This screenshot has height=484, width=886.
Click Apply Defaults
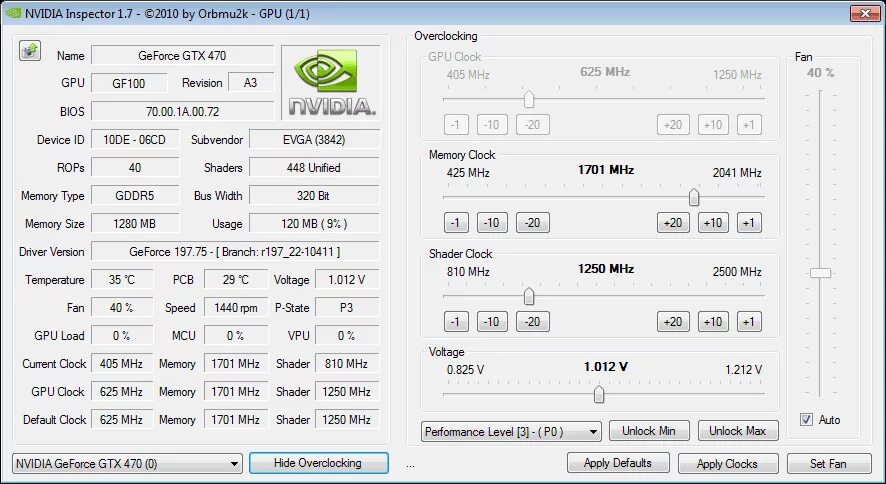pos(618,463)
